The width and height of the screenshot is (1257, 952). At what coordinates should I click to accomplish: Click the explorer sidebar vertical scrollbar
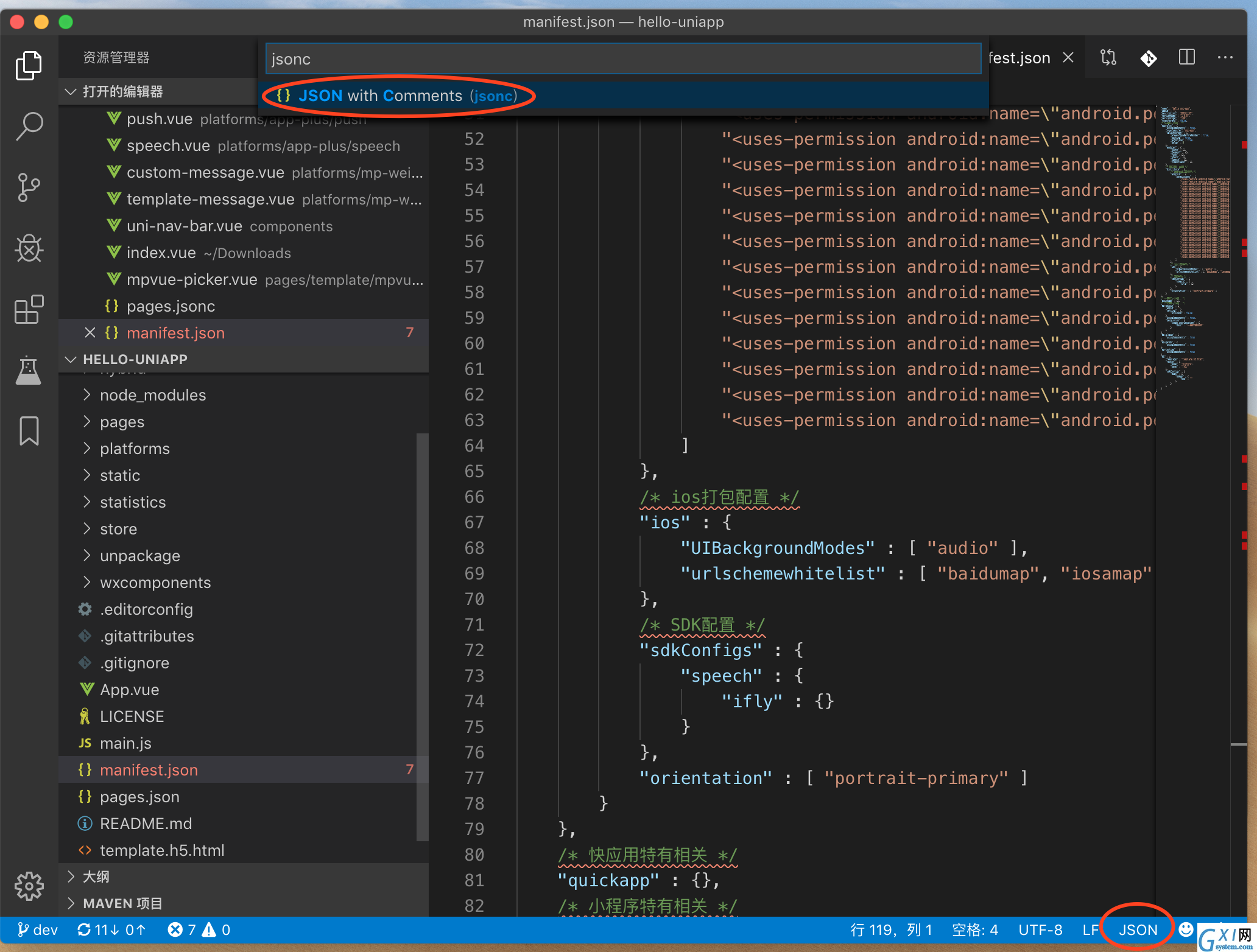click(422, 637)
